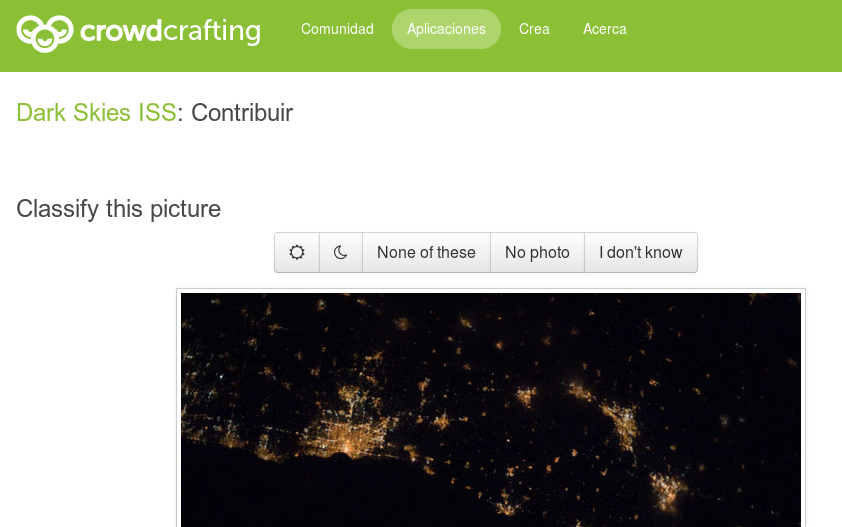The height and width of the screenshot is (527, 842).
Task: Classify the picture with the sun icon
Action: pos(297,252)
